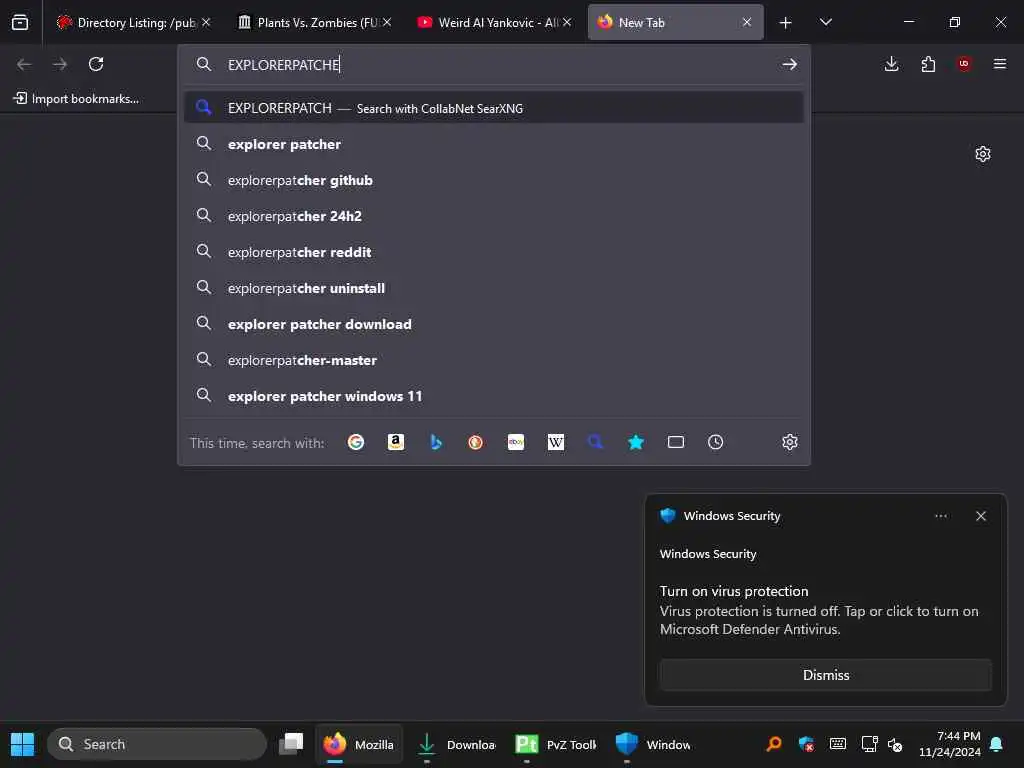Close the Directory Listing tab
The width and height of the screenshot is (1024, 768).
(x=206, y=22)
